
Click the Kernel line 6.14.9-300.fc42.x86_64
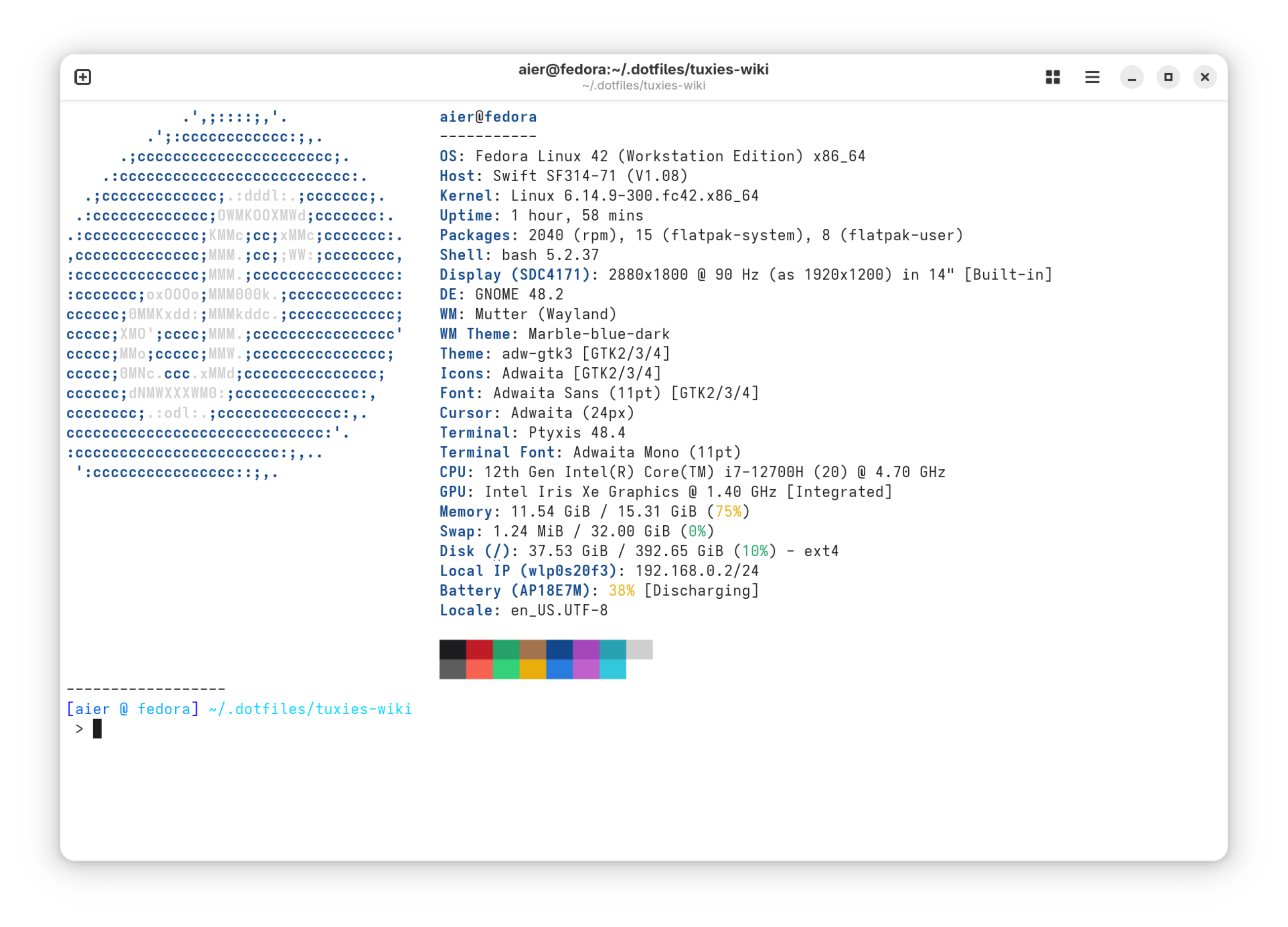coord(599,196)
